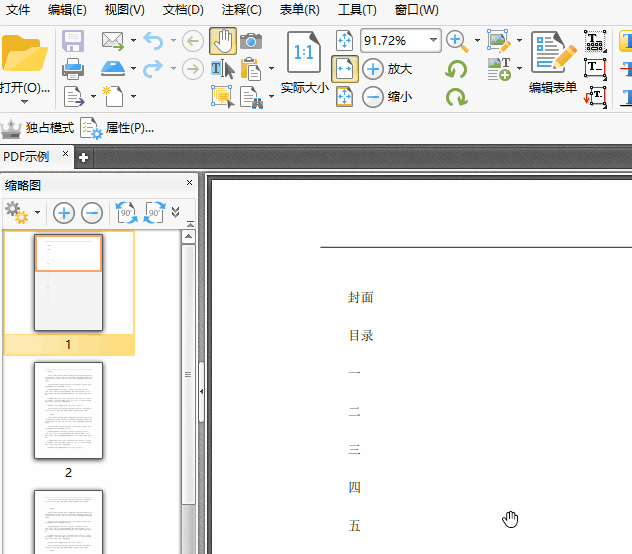The image size is (632, 554).
Task: Open the 编辑(E) menu
Action: click(67, 9)
